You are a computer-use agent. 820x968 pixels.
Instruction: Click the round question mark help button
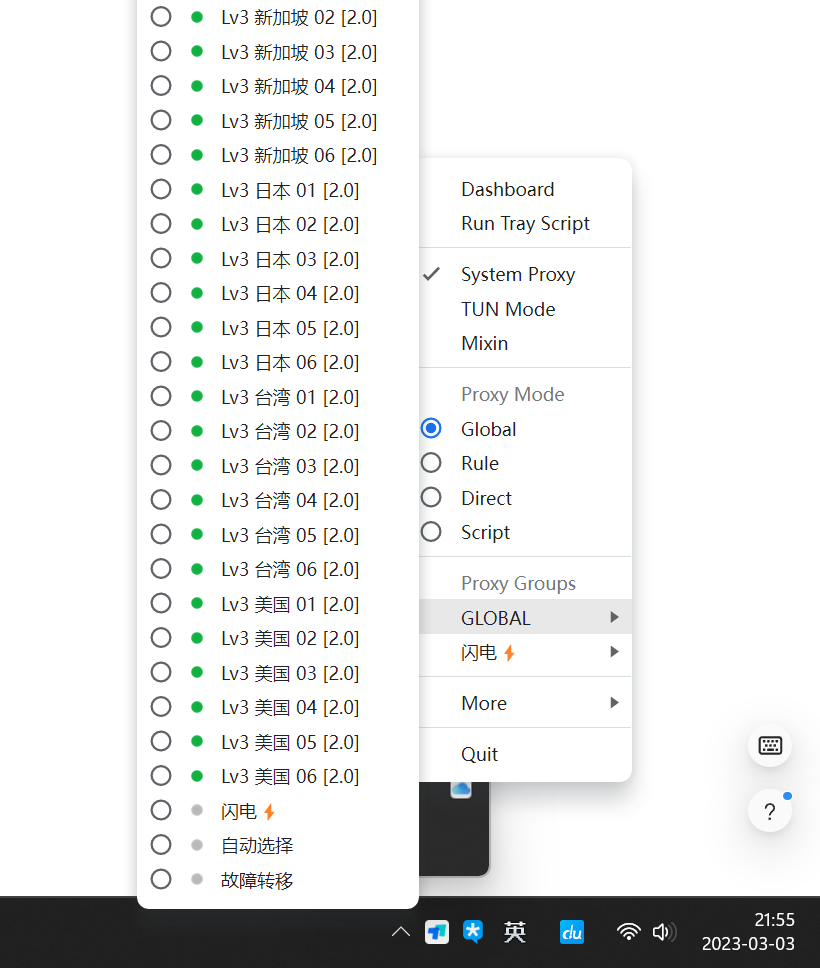click(x=770, y=811)
